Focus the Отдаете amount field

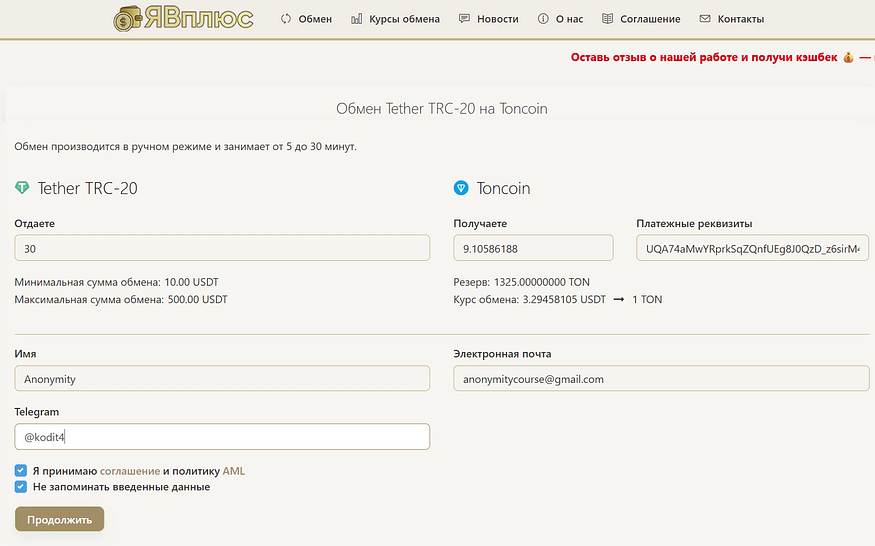pos(222,248)
